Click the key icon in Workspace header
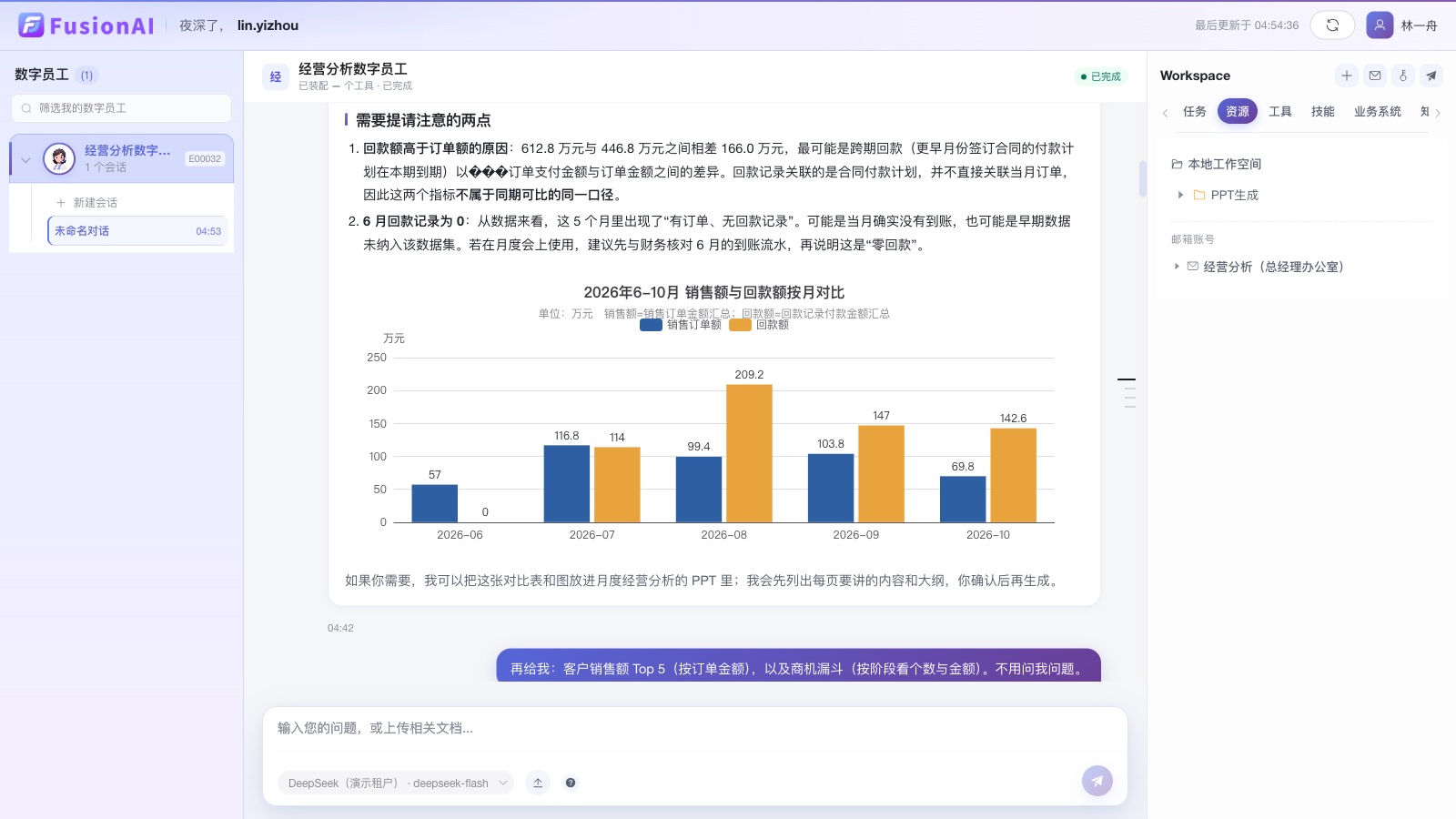Screen dimensions: 1456x819 click(1403, 76)
